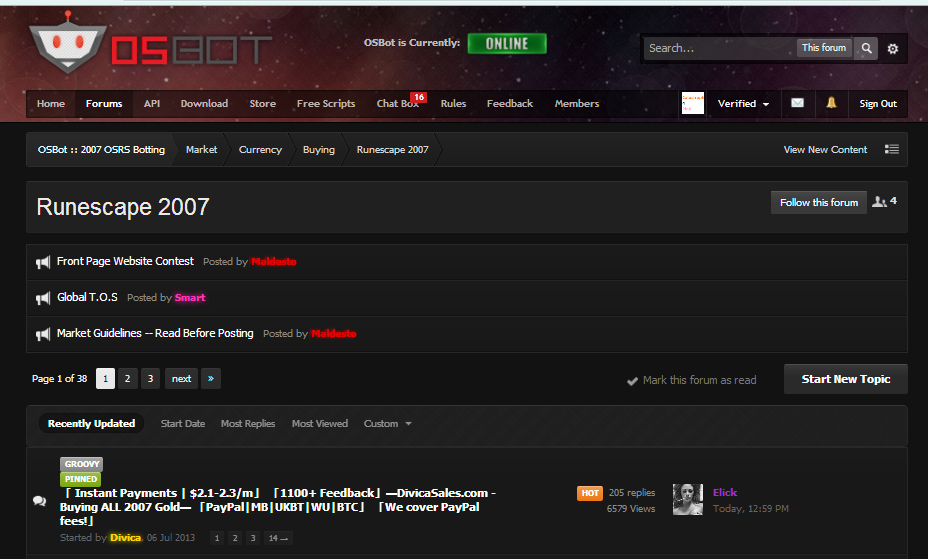Open Front Page Website Contest announcement
This screenshot has width=928, height=559.
[125, 261]
